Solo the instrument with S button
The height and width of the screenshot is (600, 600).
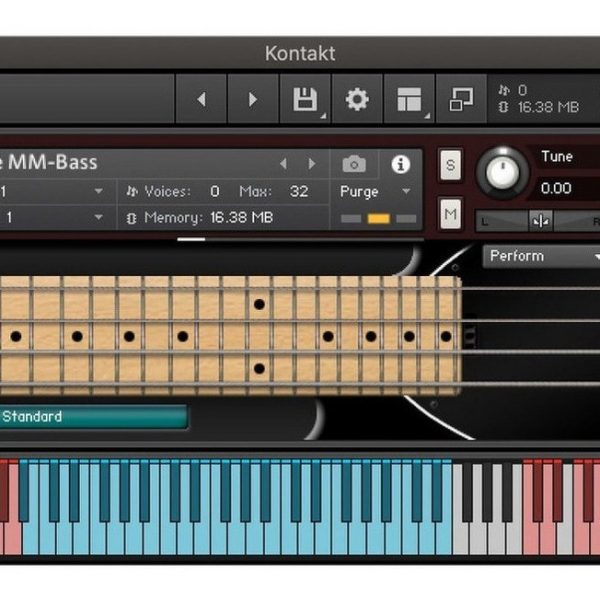pos(450,165)
